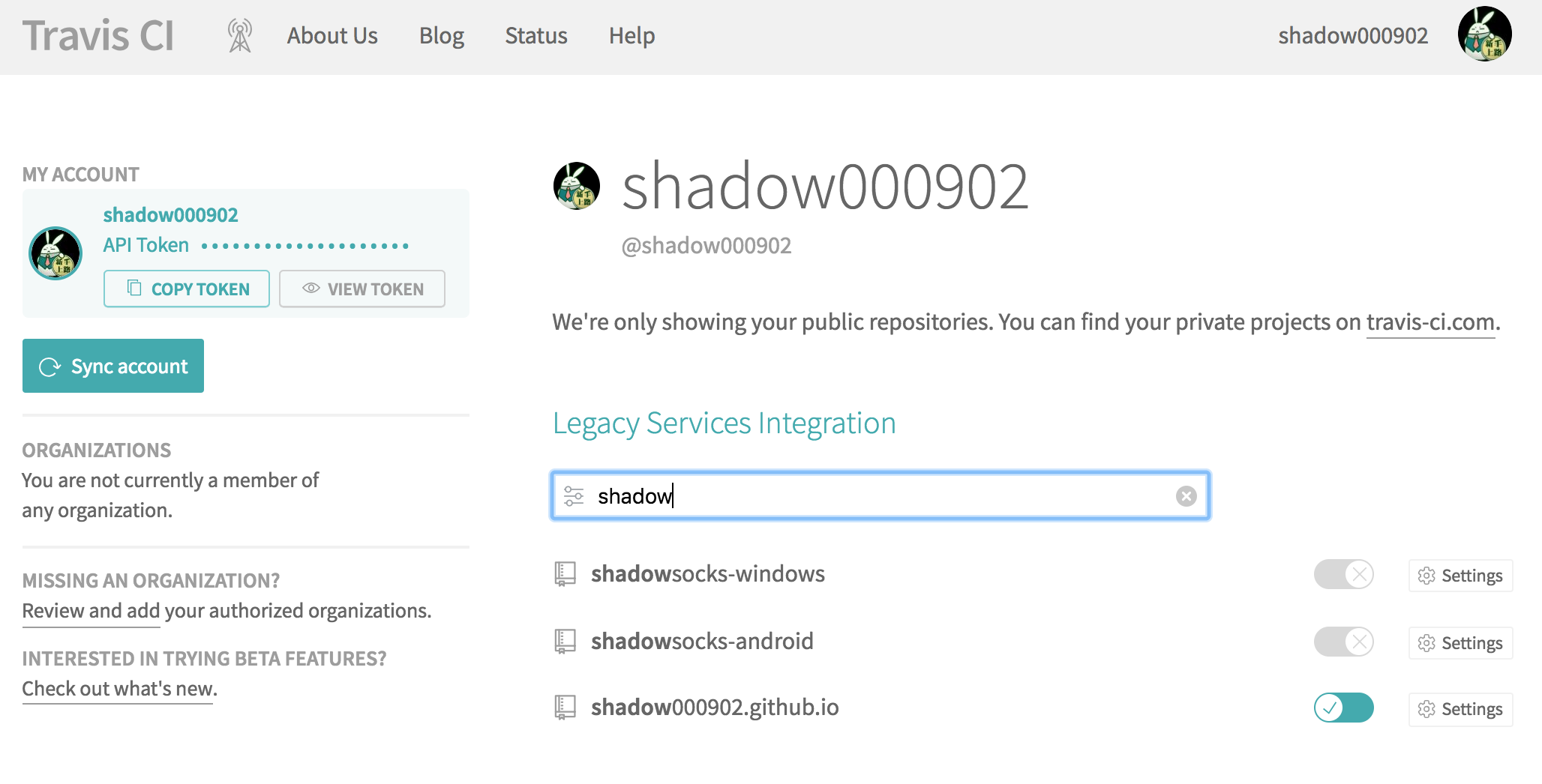Enable the shadowsocks-windows toggle switch
The image size is (1542, 784).
1343,575
